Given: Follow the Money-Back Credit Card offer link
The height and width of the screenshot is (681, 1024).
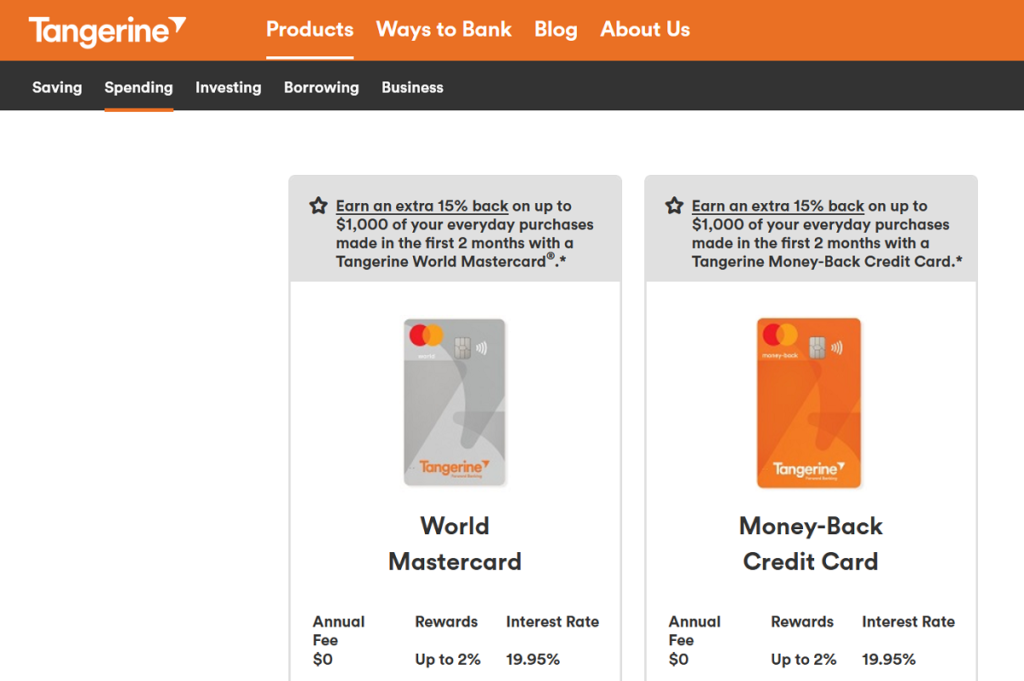Looking at the screenshot, I should point(778,205).
